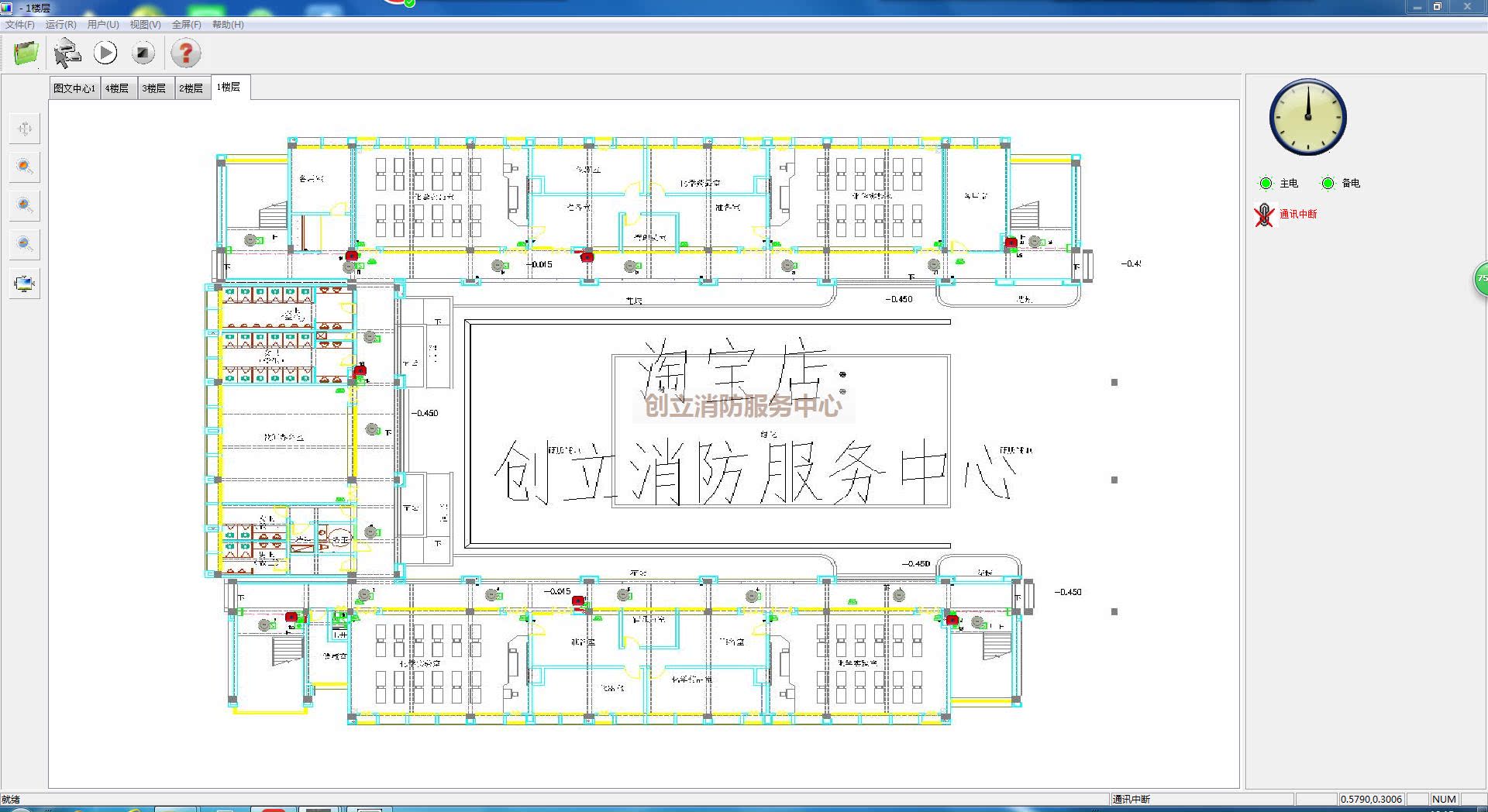Click the 就绪 status bar text
Viewport: 1488px width, 812px height.
[x=11, y=799]
